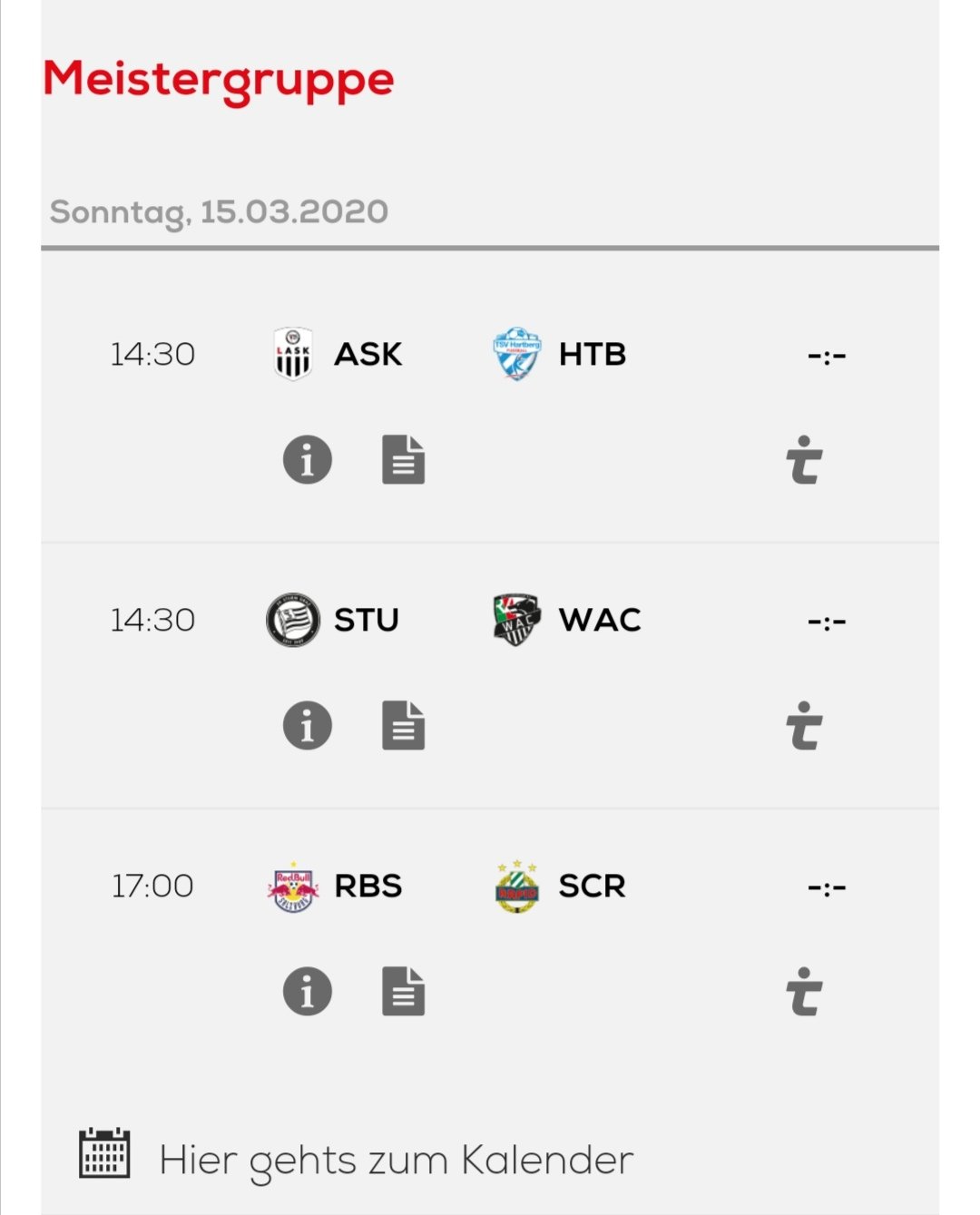Choose the Rapid Wien SCR logo

coord(517,887)
